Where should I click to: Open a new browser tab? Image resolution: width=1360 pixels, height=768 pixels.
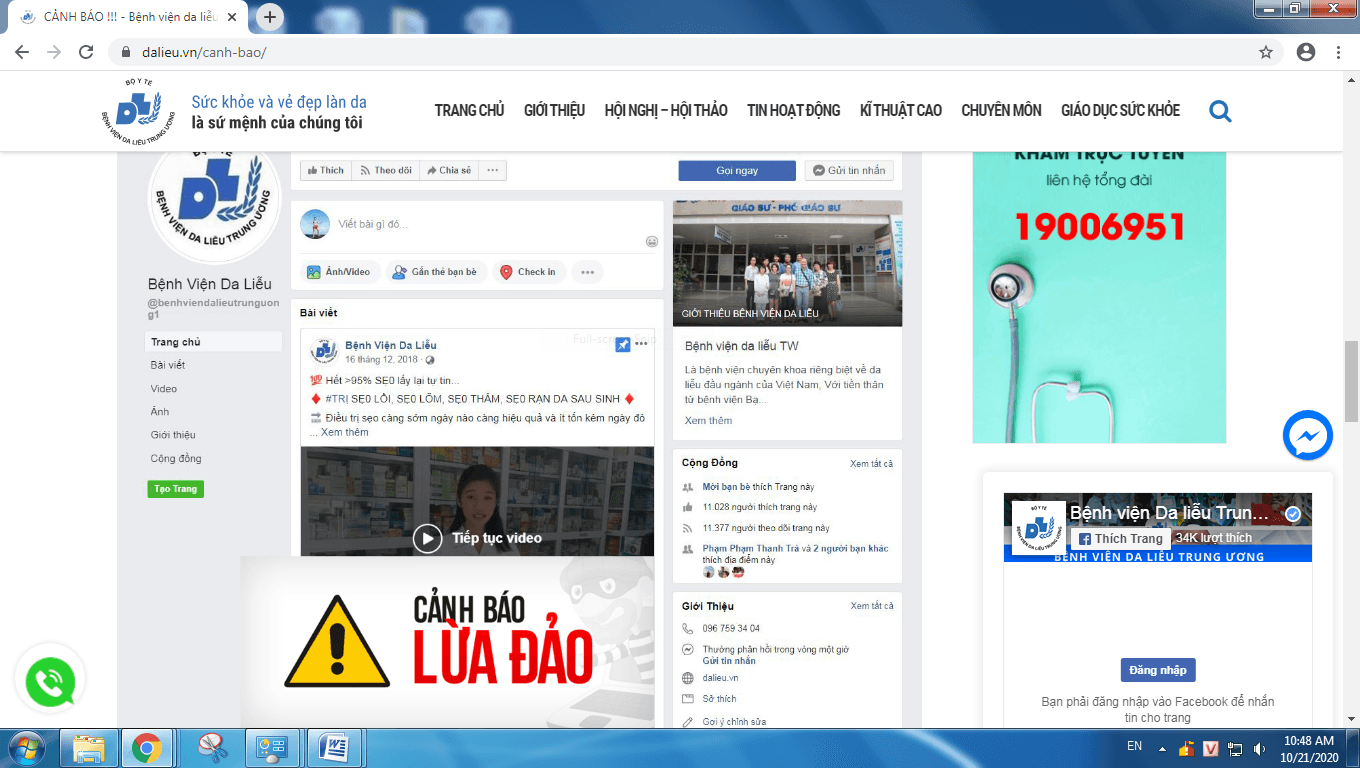[x=270, y=17]
